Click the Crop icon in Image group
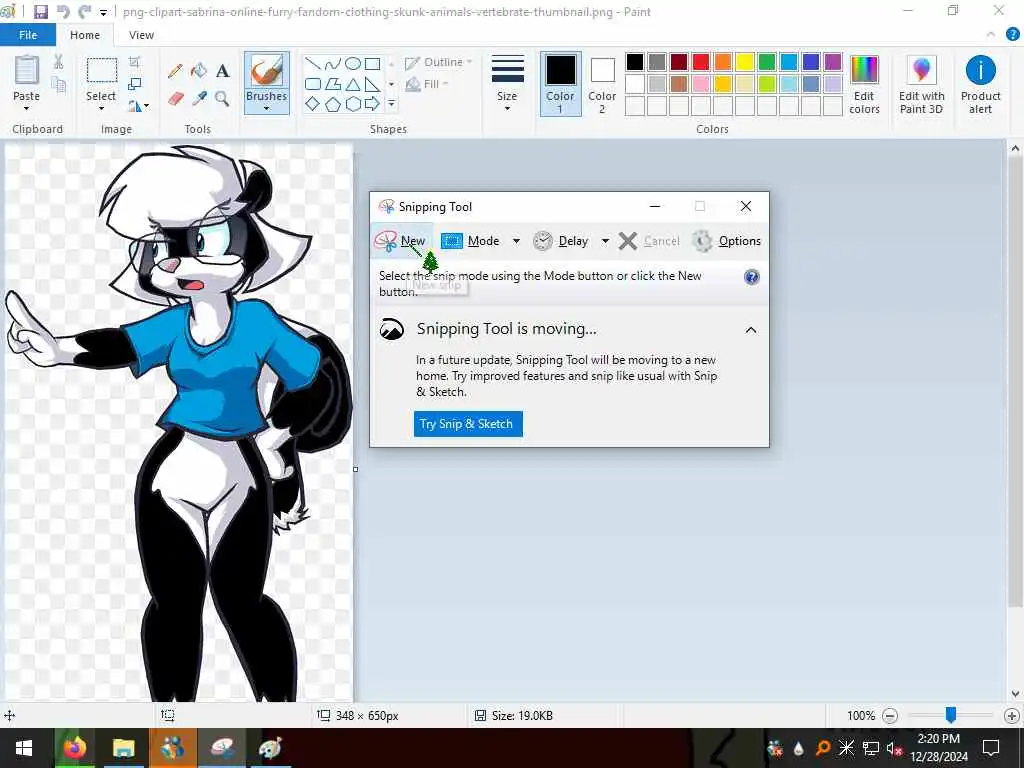 (135, 62)
